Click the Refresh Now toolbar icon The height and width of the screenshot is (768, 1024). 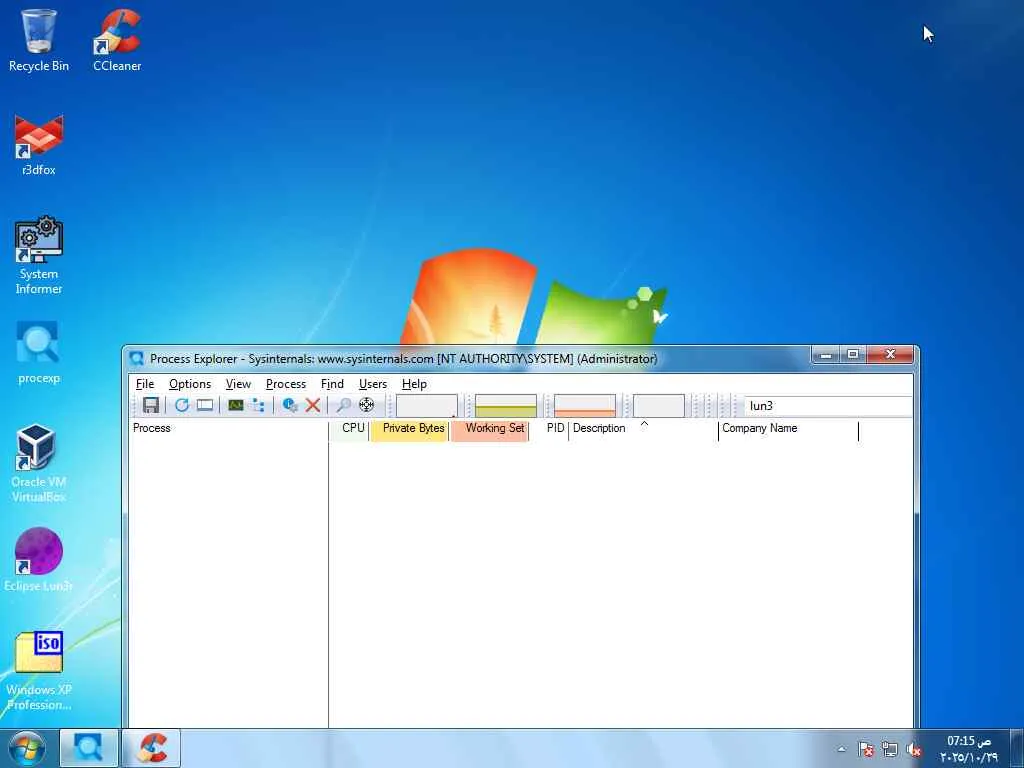[x=182, y=406]
